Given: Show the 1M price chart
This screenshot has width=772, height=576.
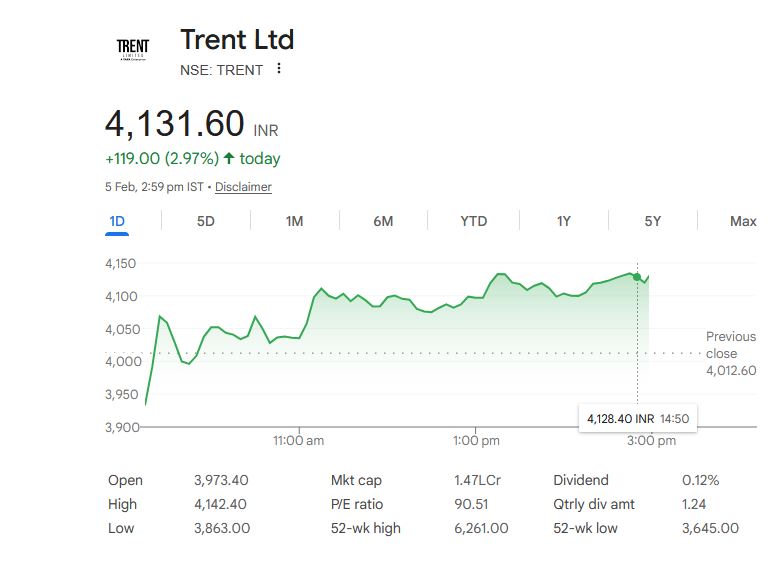Looking at the screenshot, I should click(x=294, y=221).
